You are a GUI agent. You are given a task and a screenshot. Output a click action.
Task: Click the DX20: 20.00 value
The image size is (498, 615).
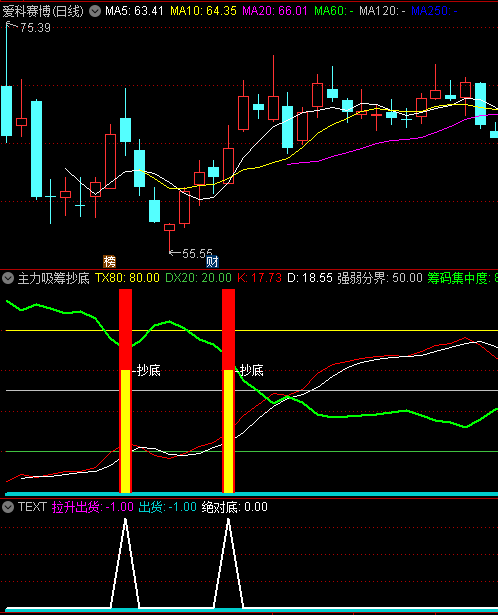[198, 278]
